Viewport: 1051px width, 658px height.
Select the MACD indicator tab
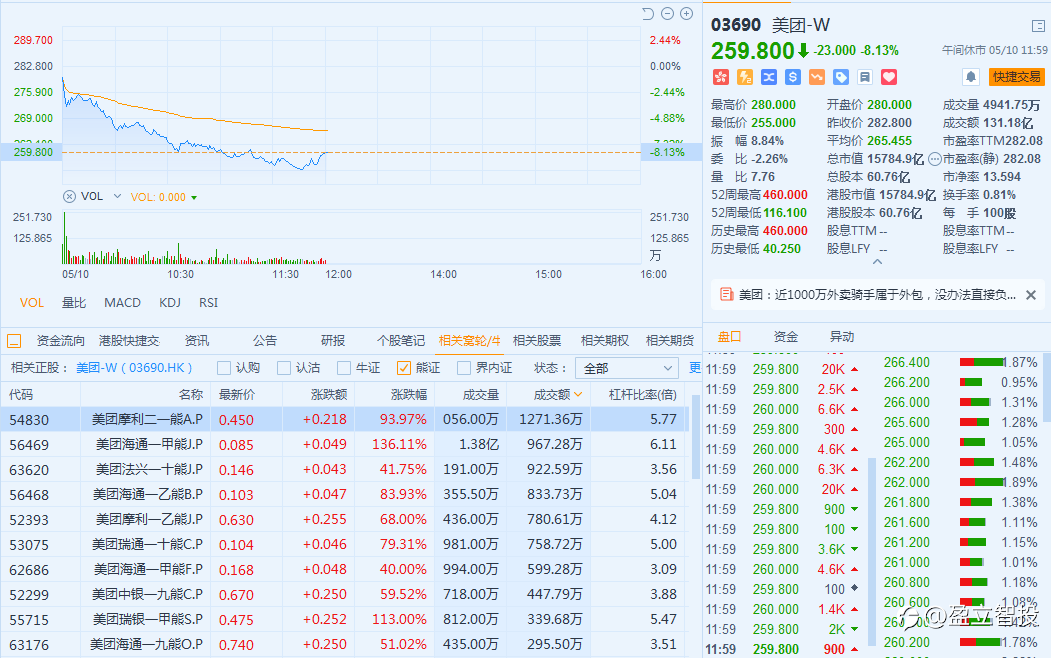(x=123, y=302)
